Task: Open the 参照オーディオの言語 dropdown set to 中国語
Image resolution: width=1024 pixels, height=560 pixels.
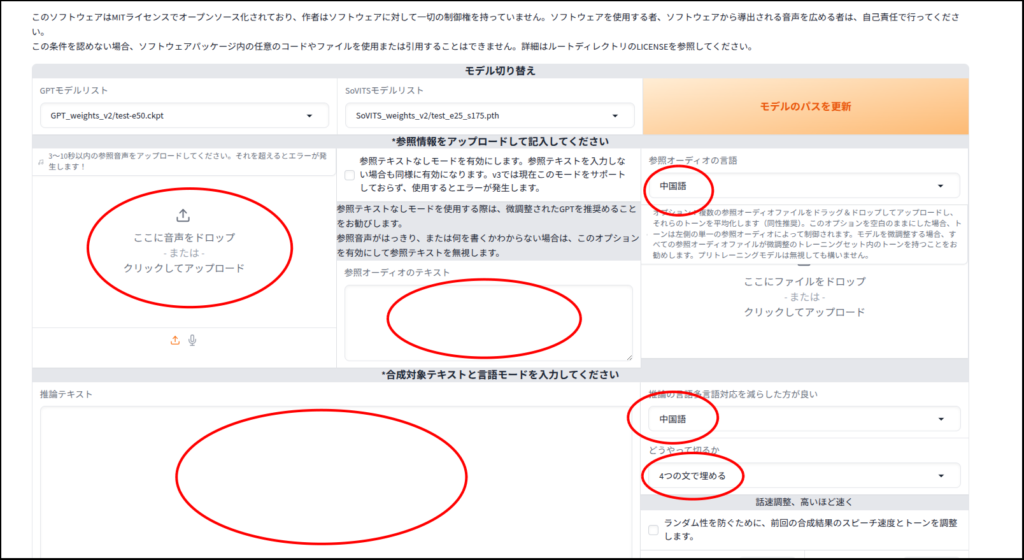Action: (800, 186)
